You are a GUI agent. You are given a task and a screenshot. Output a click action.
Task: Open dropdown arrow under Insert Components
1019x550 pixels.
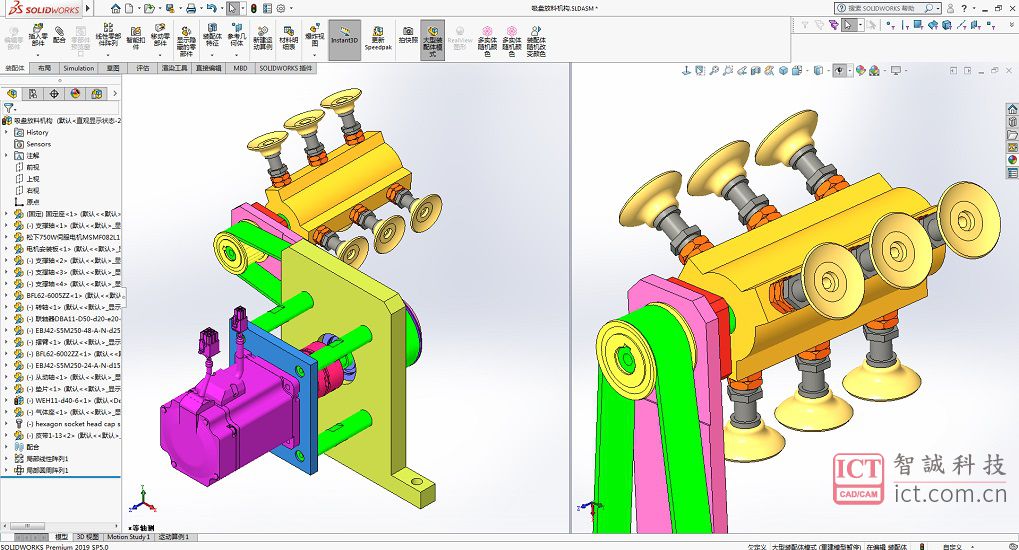(x=38, y=55)
